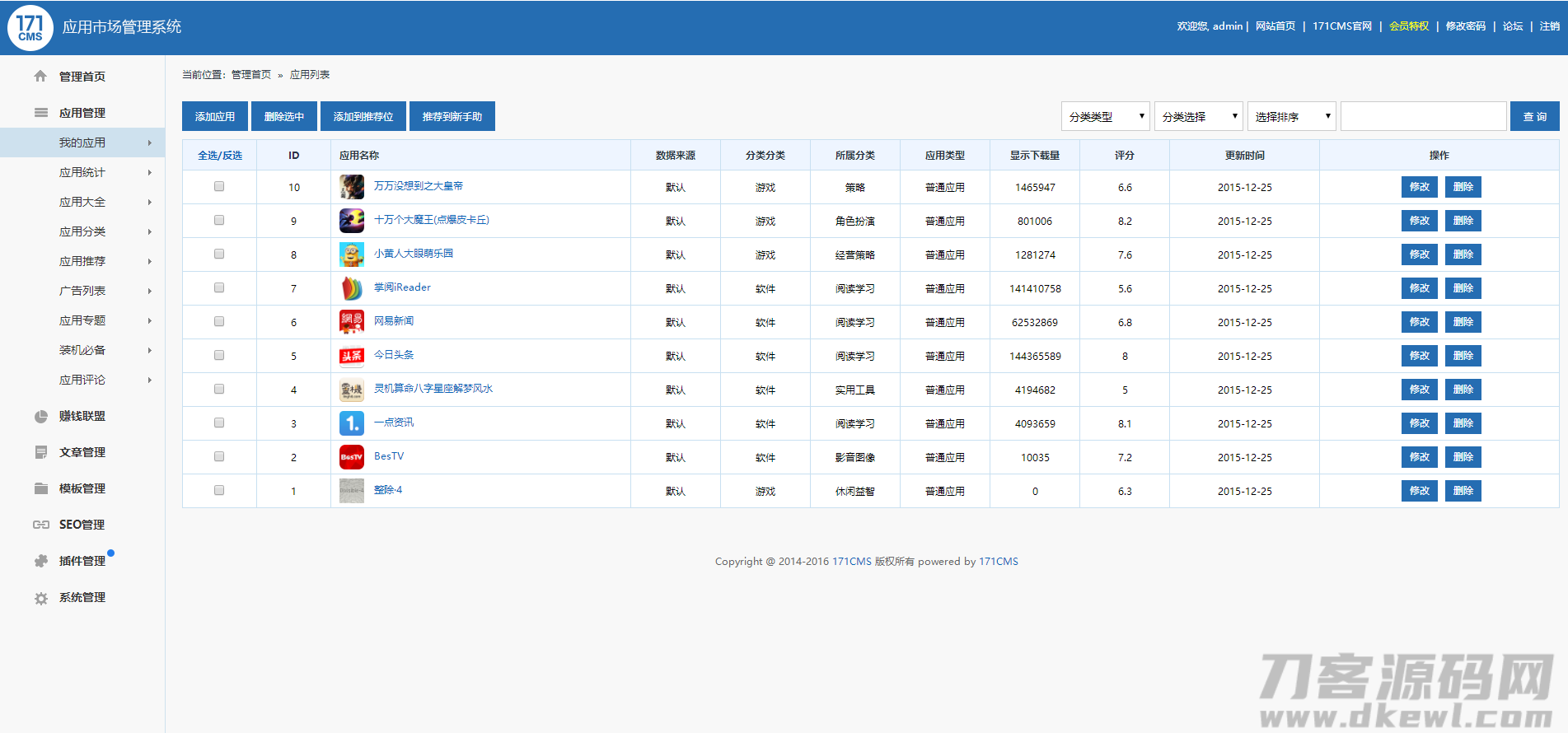
Task: Click the folder icon for 模板管理
Action: tap(40, 488)
